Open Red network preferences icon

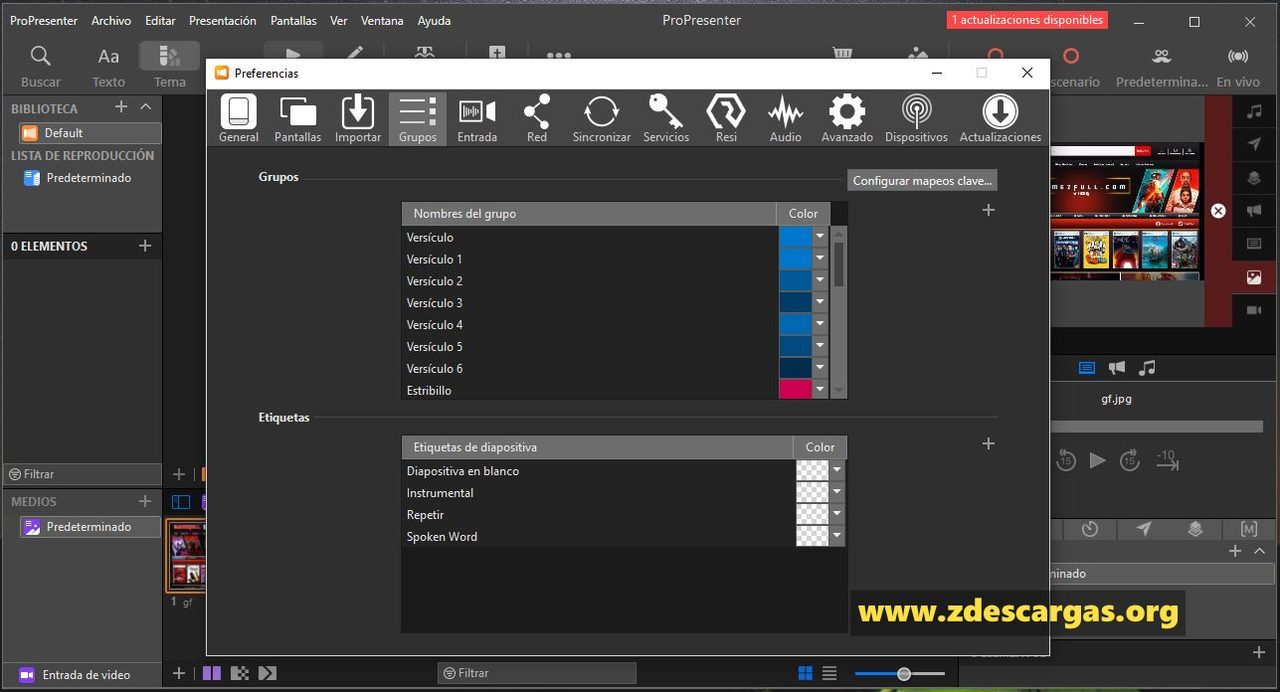coord(537,118)
